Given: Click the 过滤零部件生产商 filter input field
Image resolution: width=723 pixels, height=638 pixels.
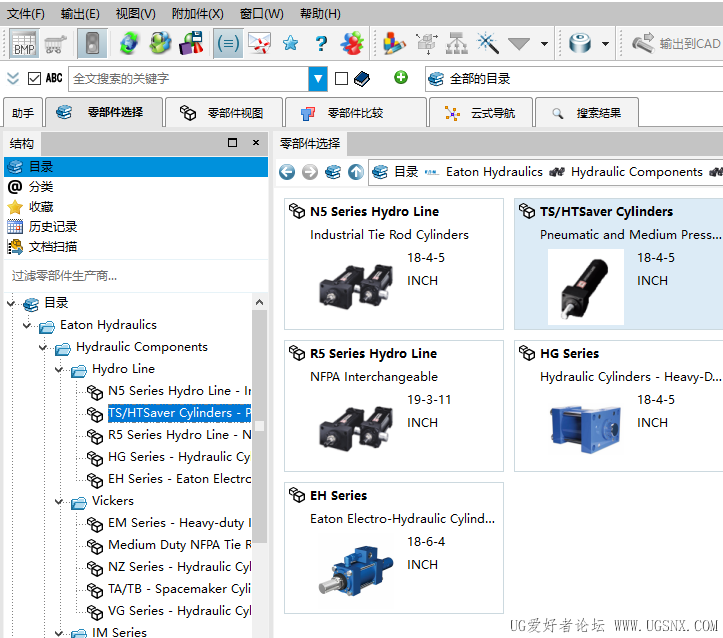Looking at the screenshot, I should (x=130, y=275).
